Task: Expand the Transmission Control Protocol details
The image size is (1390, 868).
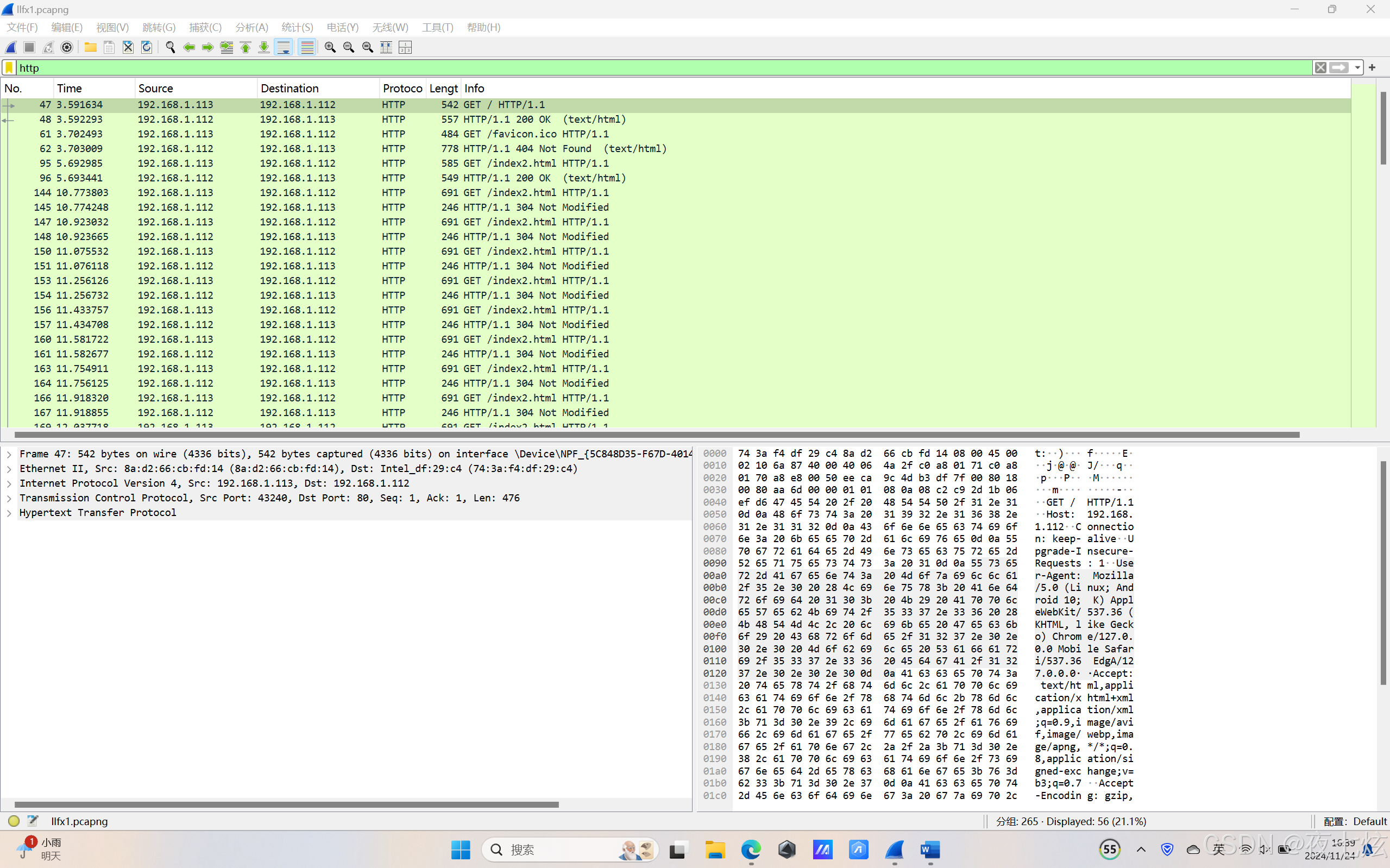Action: point(9,498)
